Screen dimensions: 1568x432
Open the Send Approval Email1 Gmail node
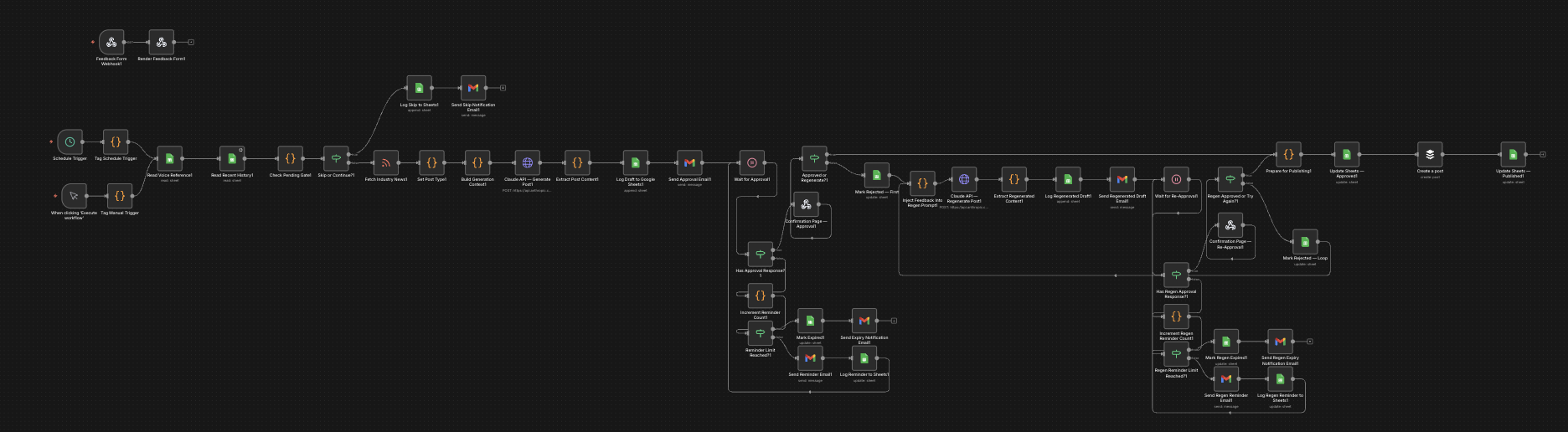pyautogui.click(x=689, y=162)
